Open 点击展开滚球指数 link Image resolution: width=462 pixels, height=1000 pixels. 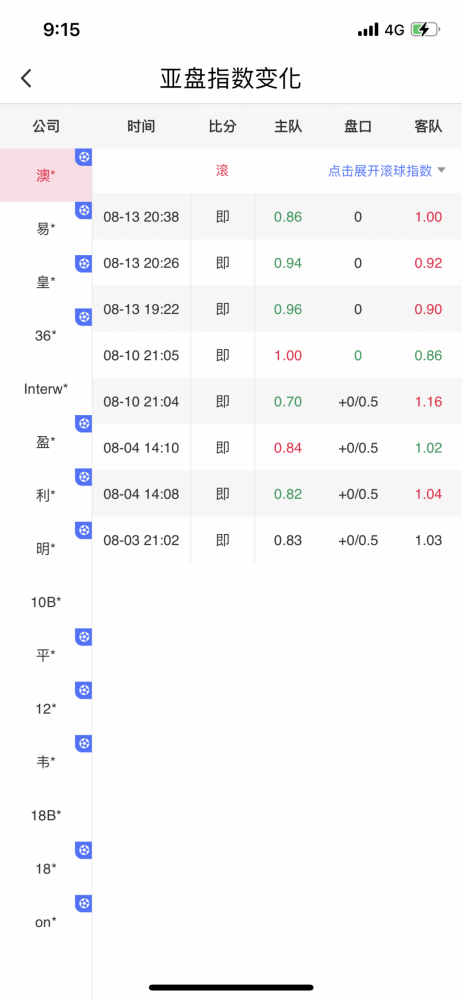click(380, 171)
